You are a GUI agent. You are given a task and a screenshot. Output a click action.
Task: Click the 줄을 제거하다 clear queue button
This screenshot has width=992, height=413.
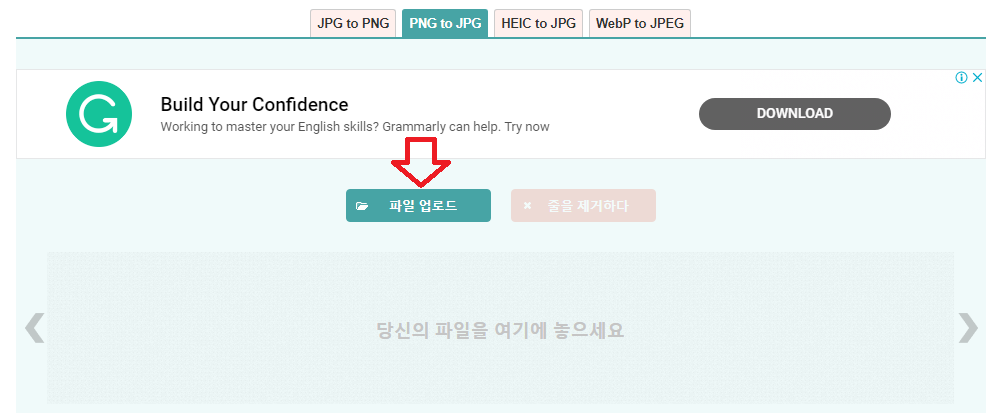(583, 206)
